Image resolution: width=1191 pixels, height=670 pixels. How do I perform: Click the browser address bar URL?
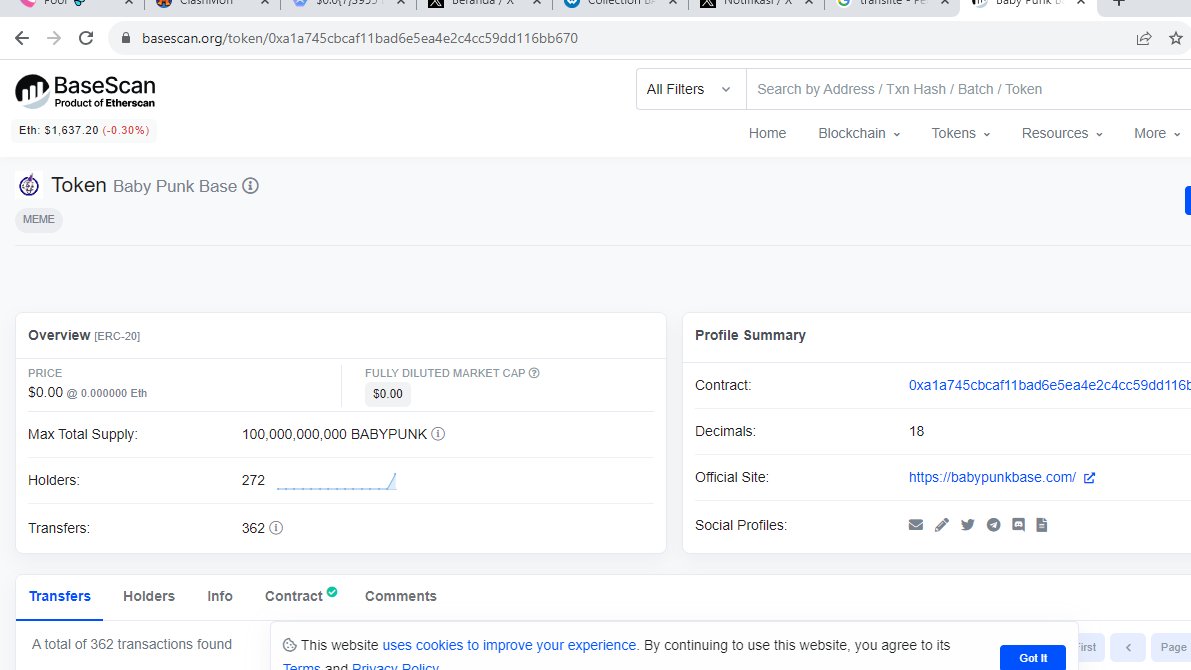(x=359, y=38)
